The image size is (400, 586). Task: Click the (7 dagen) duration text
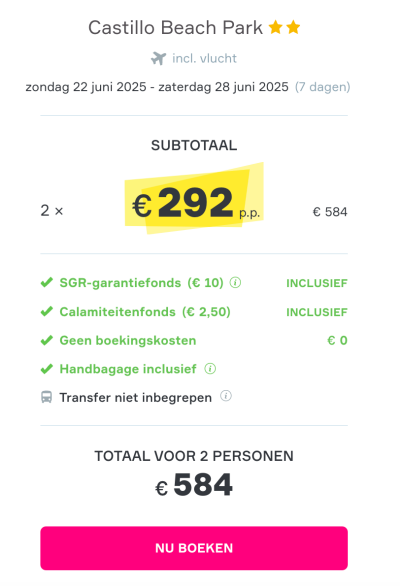pos(323,87)
